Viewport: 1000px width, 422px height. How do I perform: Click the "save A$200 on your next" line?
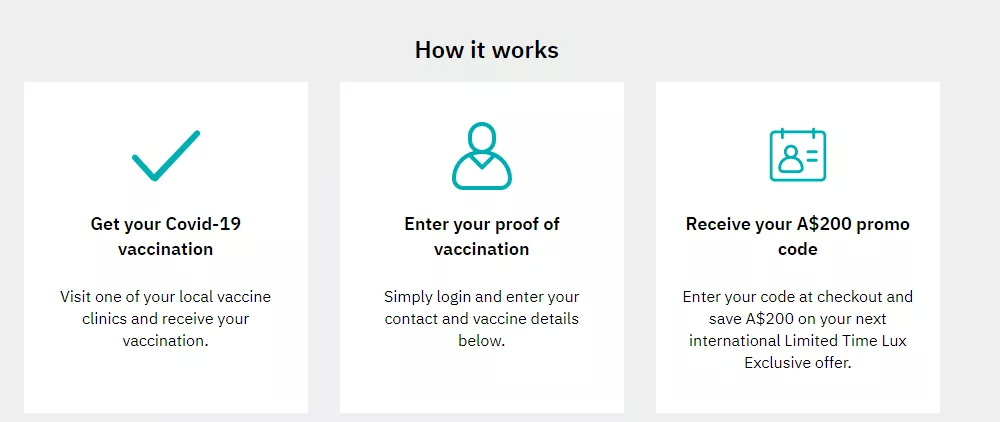798,319
